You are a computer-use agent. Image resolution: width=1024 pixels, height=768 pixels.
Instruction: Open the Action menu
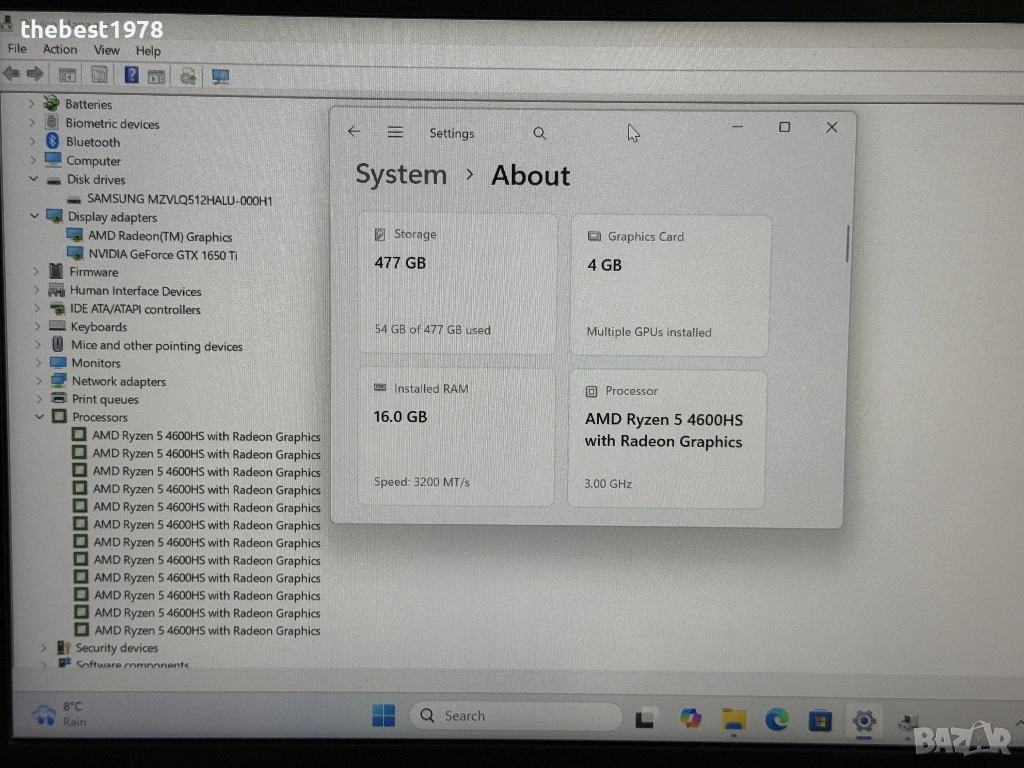pos(59,50)
